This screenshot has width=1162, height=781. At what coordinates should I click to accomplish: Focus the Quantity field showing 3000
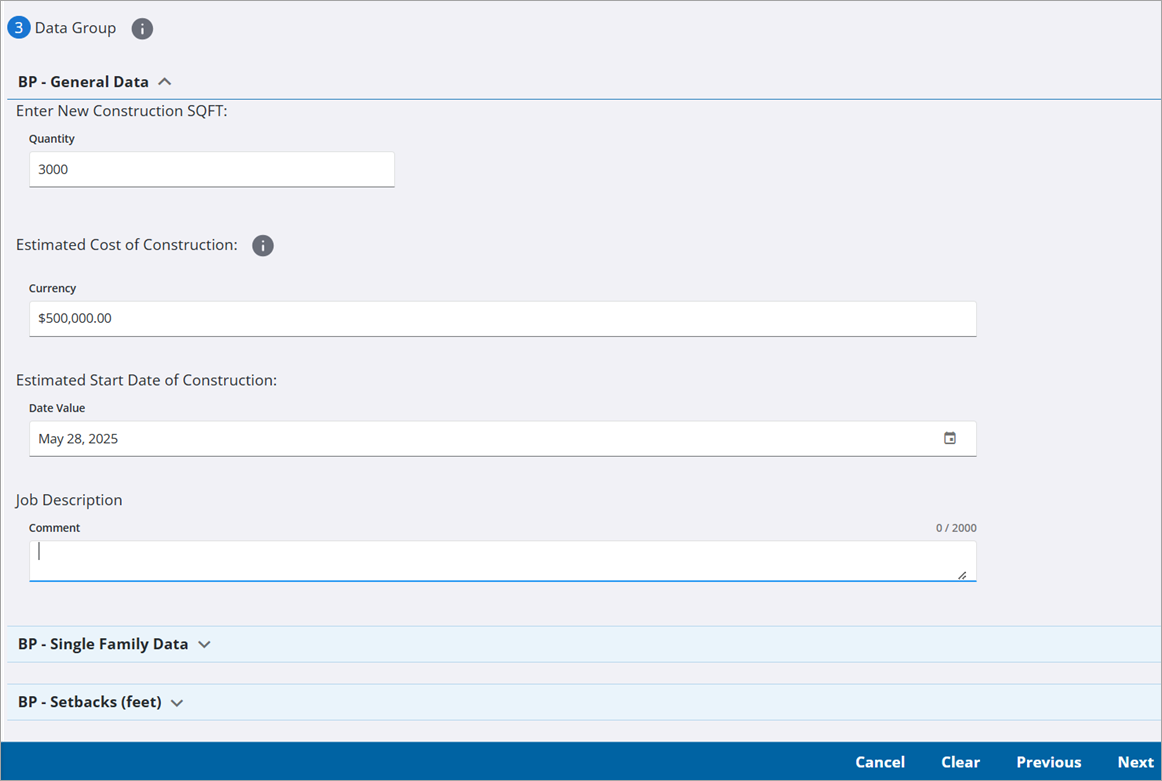(211, 170)
